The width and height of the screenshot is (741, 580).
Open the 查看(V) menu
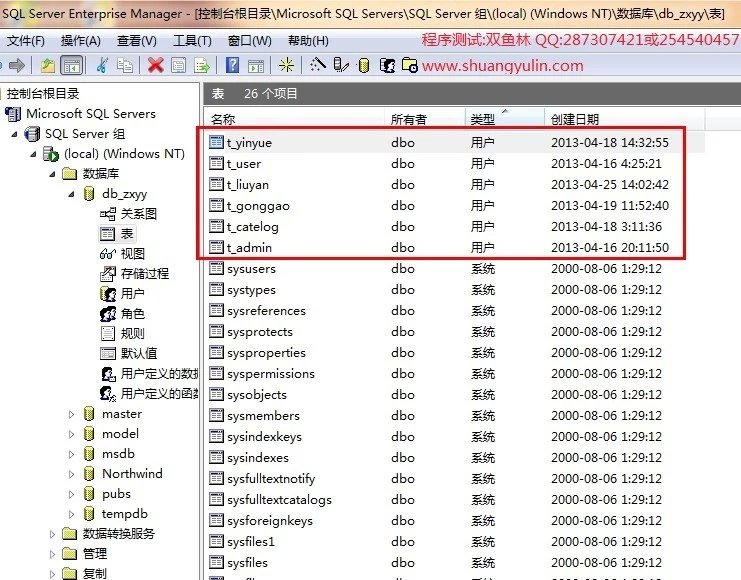(x=137, y=41)
